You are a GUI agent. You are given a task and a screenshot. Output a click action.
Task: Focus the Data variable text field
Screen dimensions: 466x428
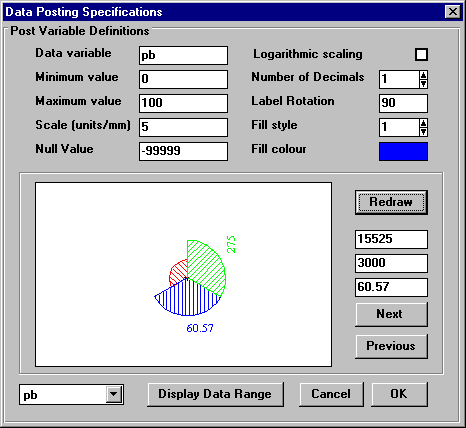[x=183, y=55]
